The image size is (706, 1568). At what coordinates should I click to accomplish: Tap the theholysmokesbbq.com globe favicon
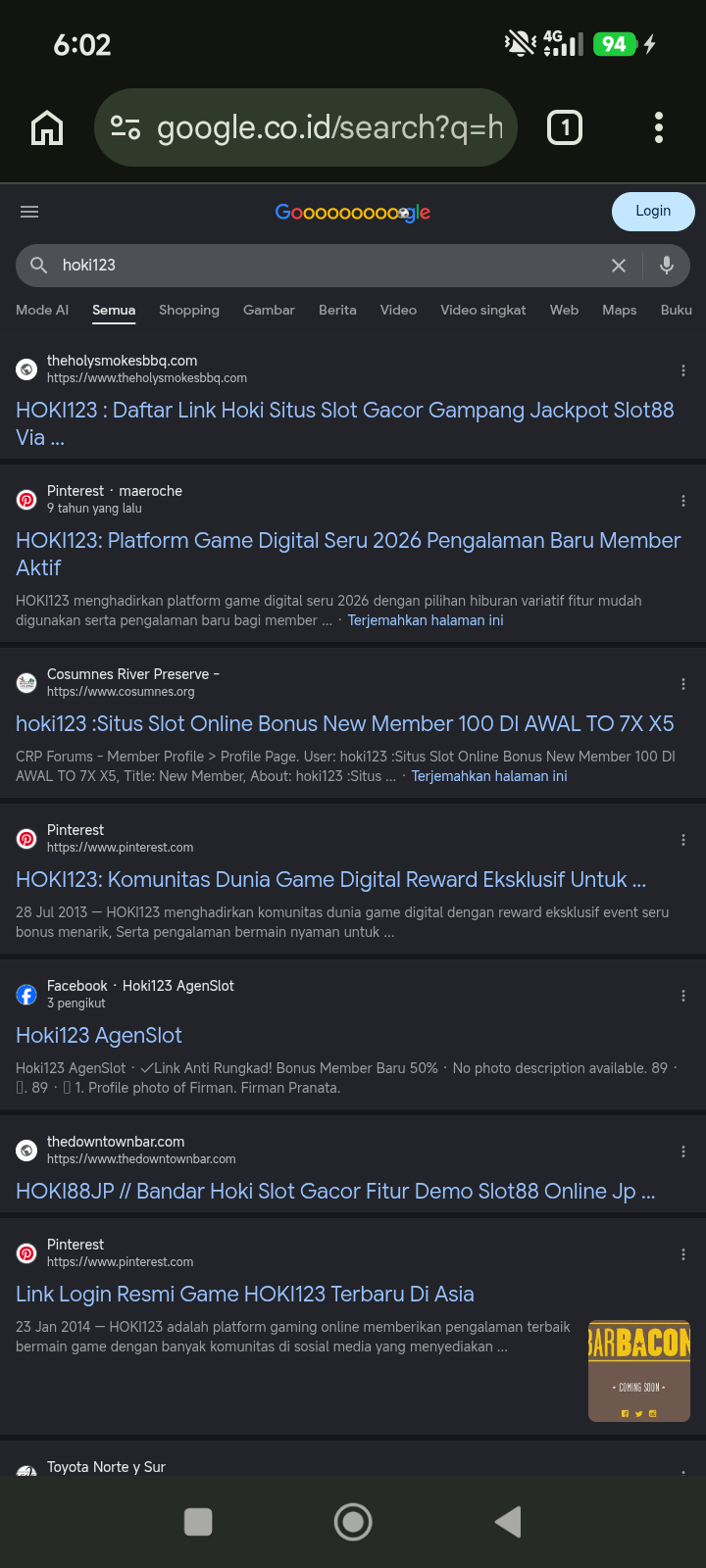tap(26, 369)
